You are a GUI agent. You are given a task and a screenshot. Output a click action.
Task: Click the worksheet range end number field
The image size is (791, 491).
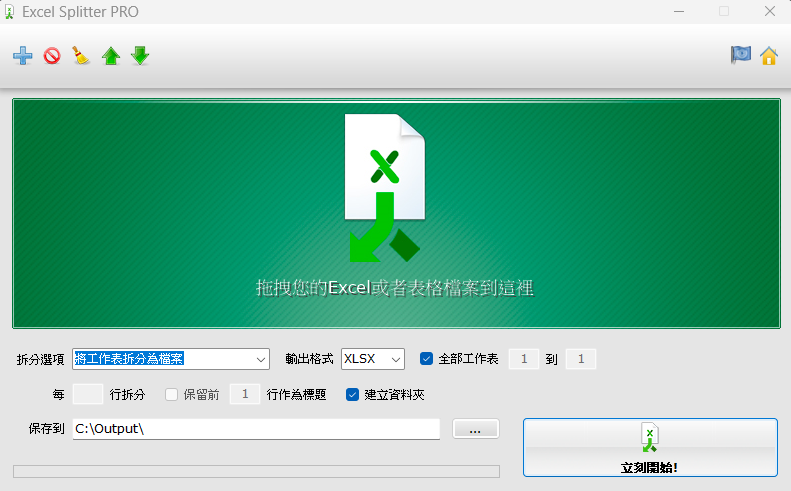(581, 359)
